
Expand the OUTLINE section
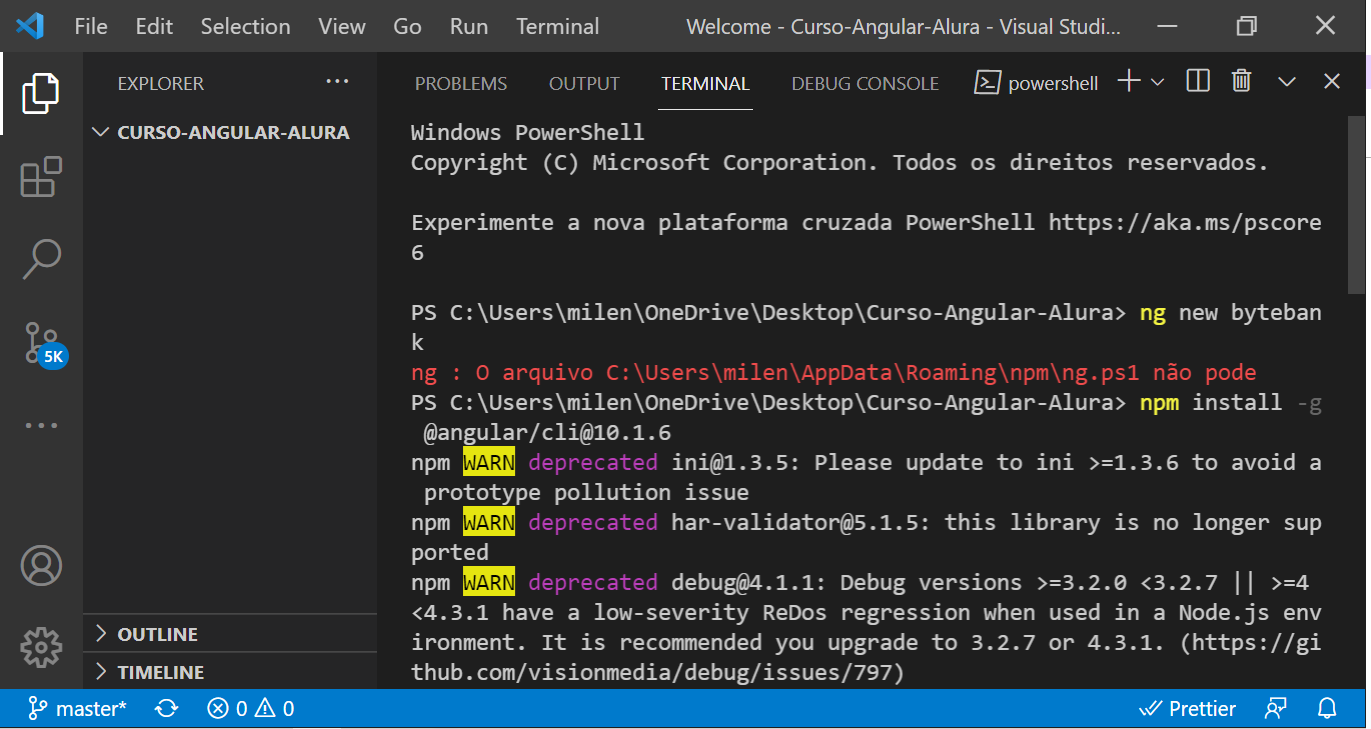(x=230, y=634)
